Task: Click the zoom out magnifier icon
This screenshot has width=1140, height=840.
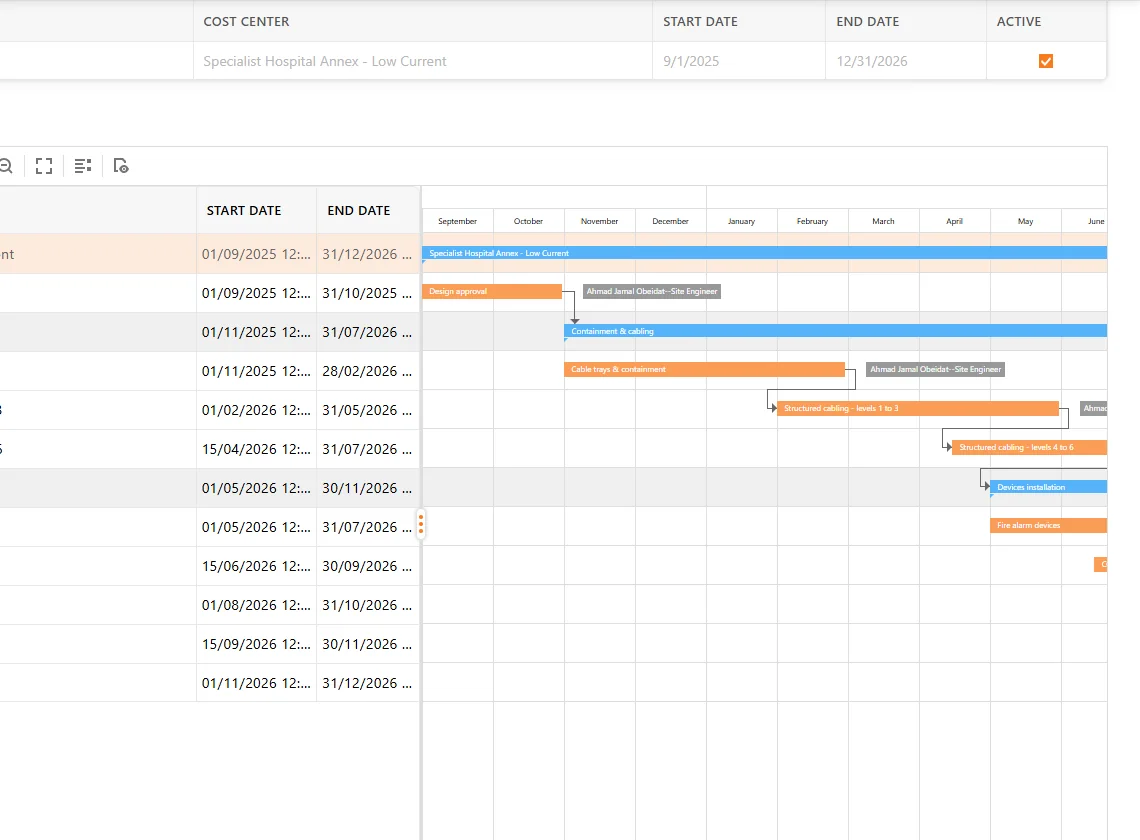Action: (x=6, y=167)
